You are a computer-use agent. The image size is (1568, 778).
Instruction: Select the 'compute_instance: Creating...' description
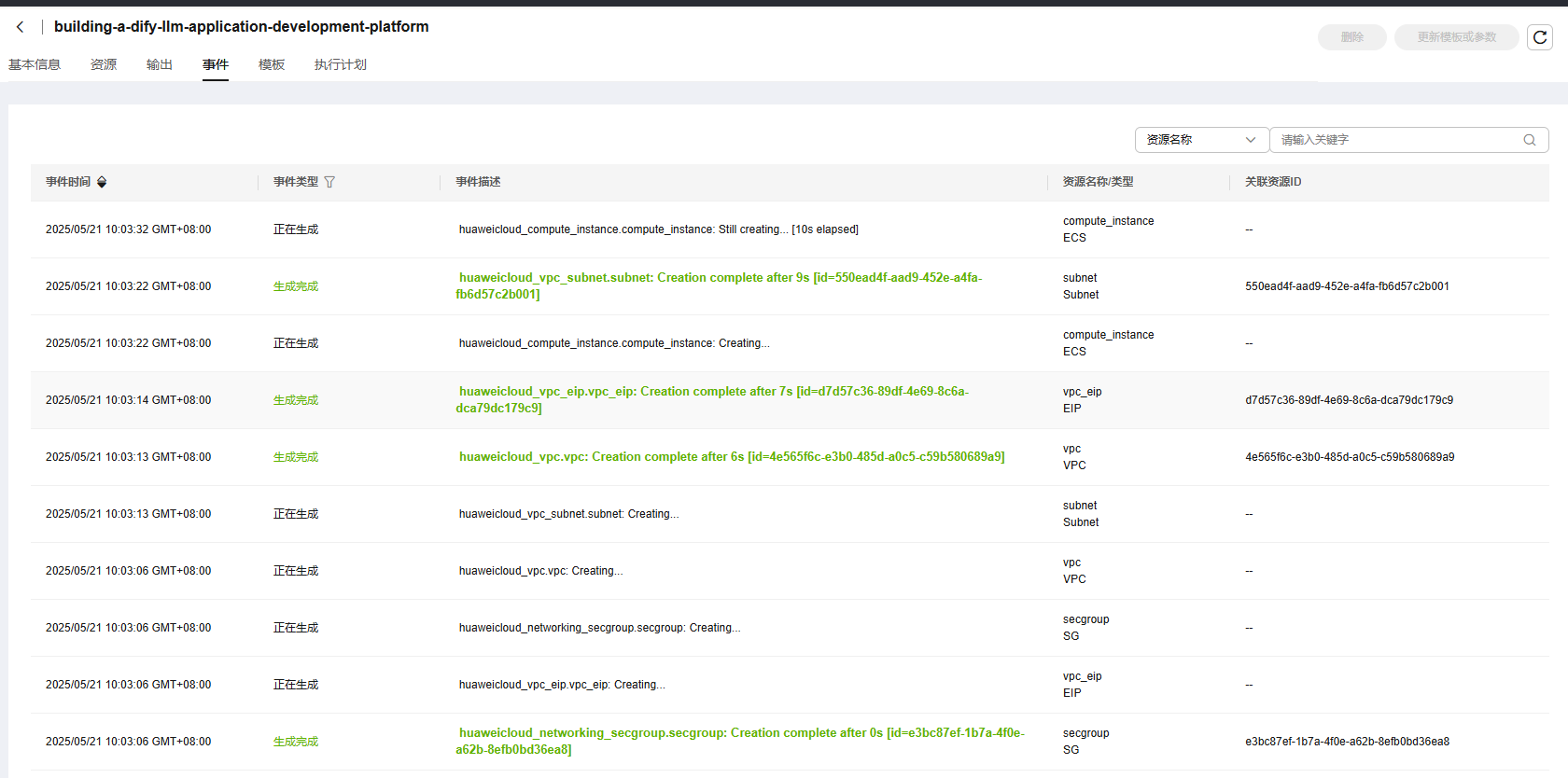(x=614, y=343)
